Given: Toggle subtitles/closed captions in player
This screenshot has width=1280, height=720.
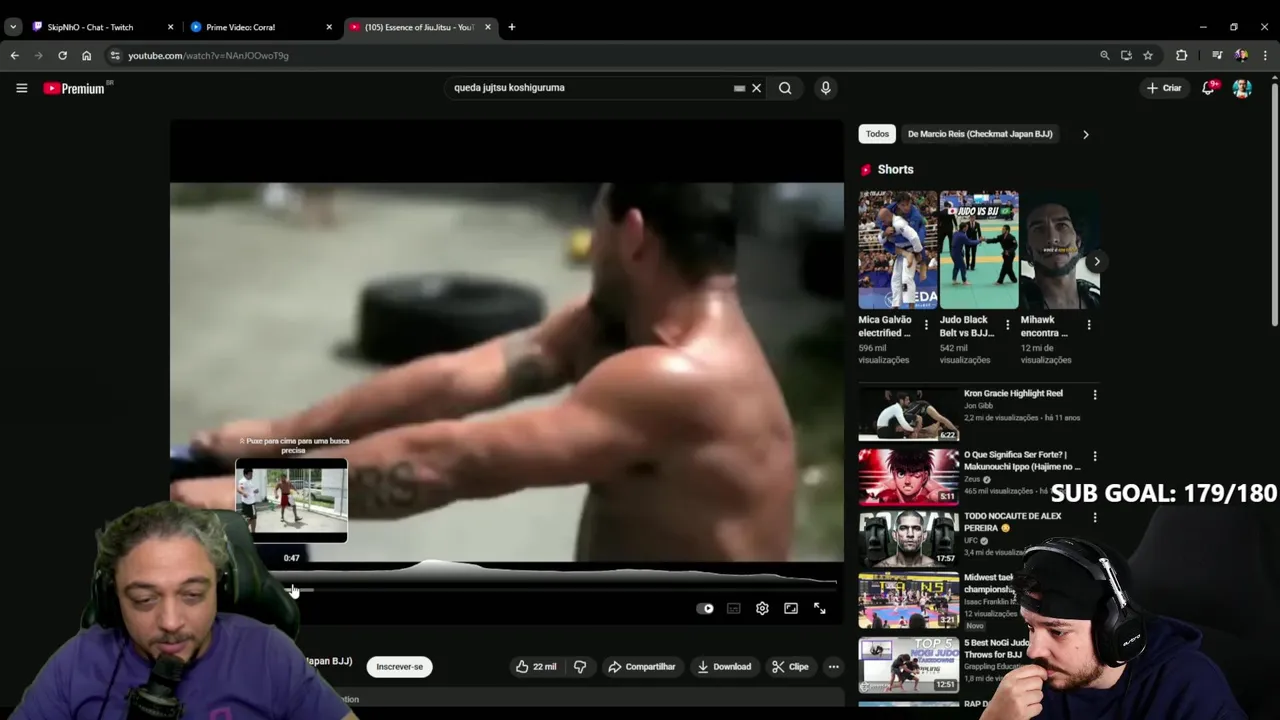Looking at the screenshot, I should [734, 608].
